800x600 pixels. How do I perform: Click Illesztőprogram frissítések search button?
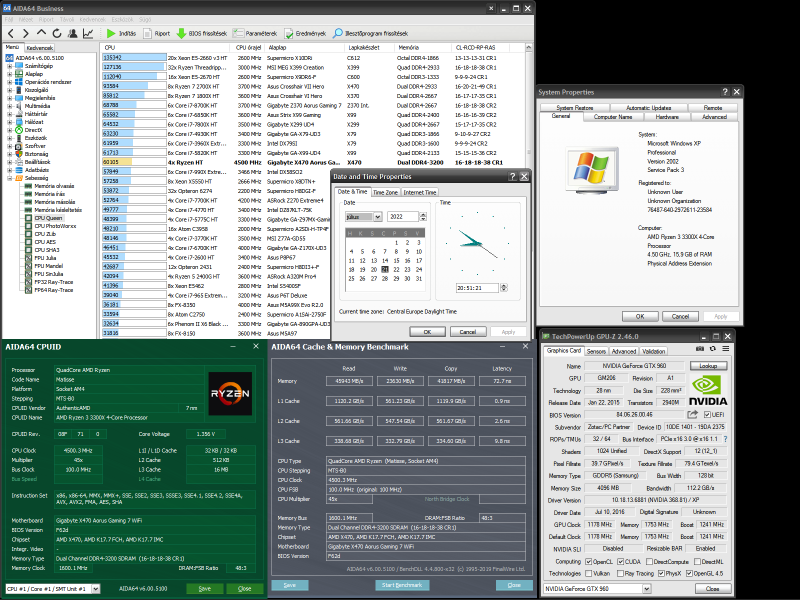[x=370, y=34]
